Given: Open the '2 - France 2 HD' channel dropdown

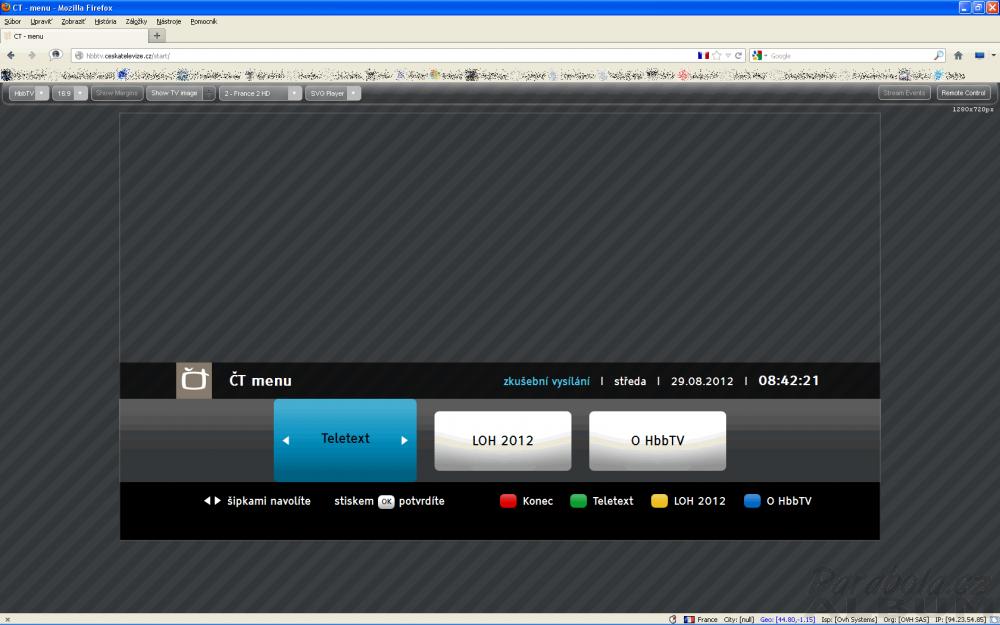Looking at the screenshot, I should [x=294, y=93].
